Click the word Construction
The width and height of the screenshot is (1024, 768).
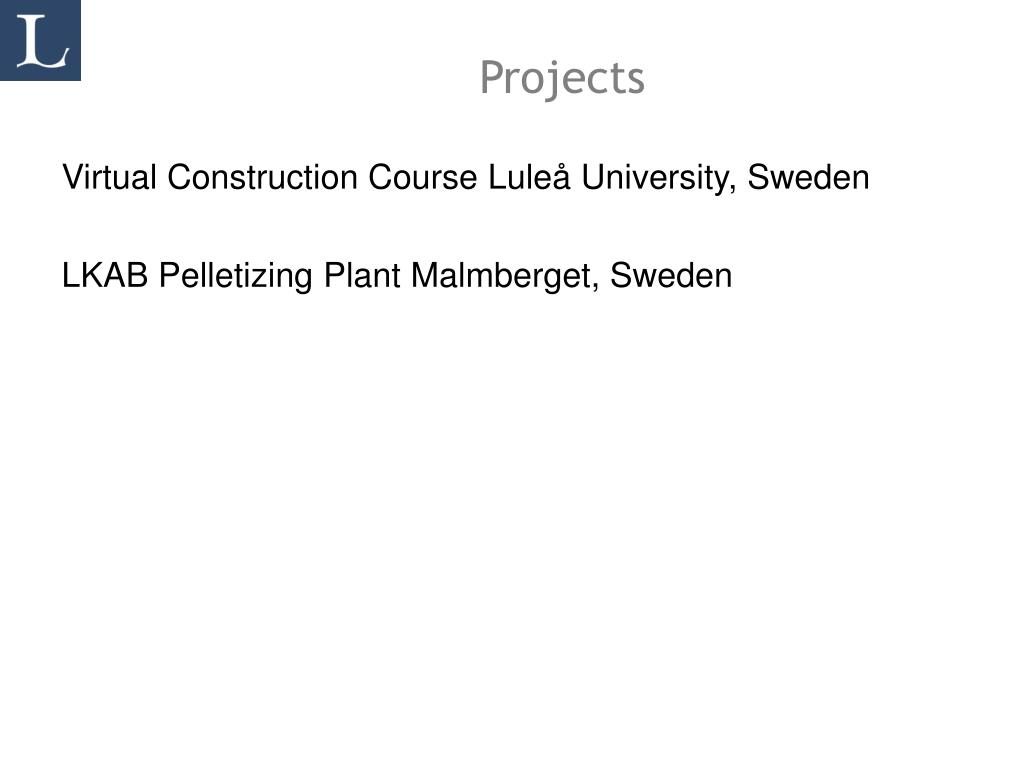263,177
